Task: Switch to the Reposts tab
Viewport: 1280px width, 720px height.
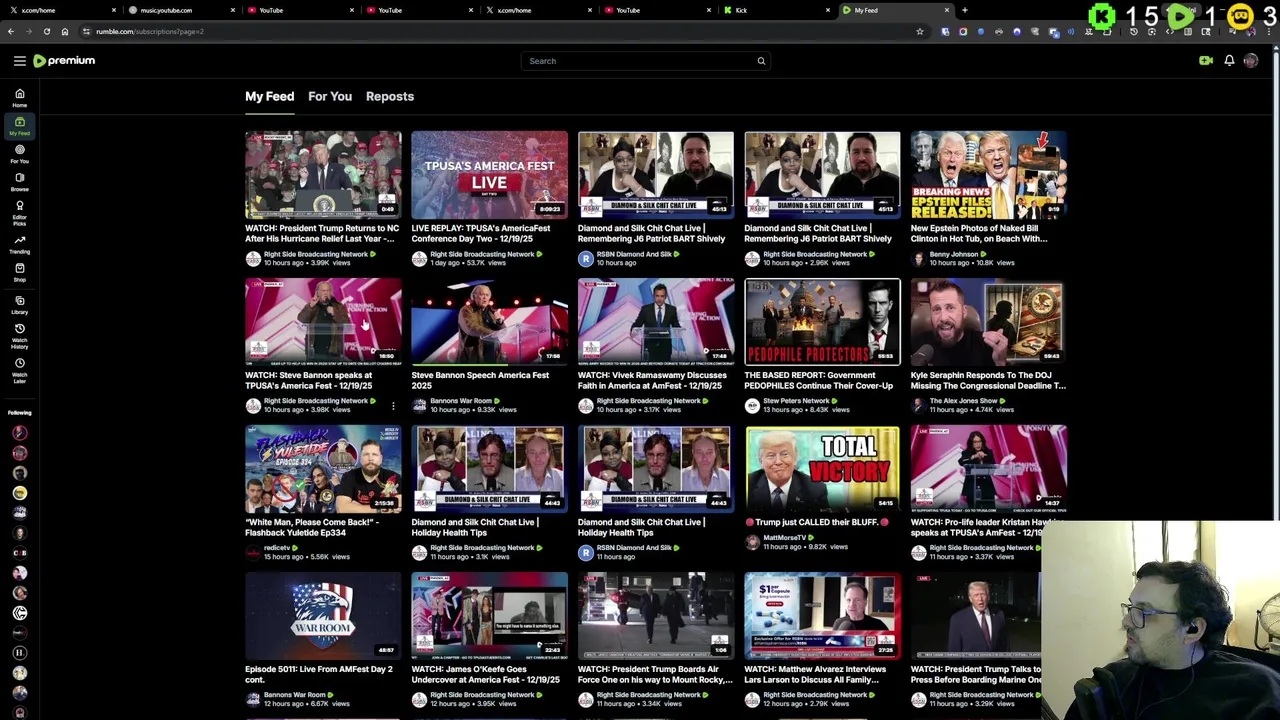Action: pyautogui.click(x=390, y=96)
